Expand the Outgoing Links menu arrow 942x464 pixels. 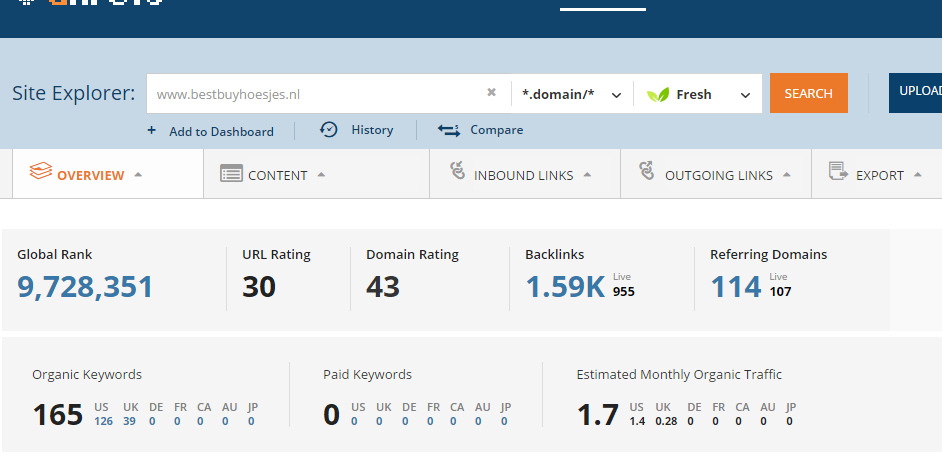click(786, 175)
